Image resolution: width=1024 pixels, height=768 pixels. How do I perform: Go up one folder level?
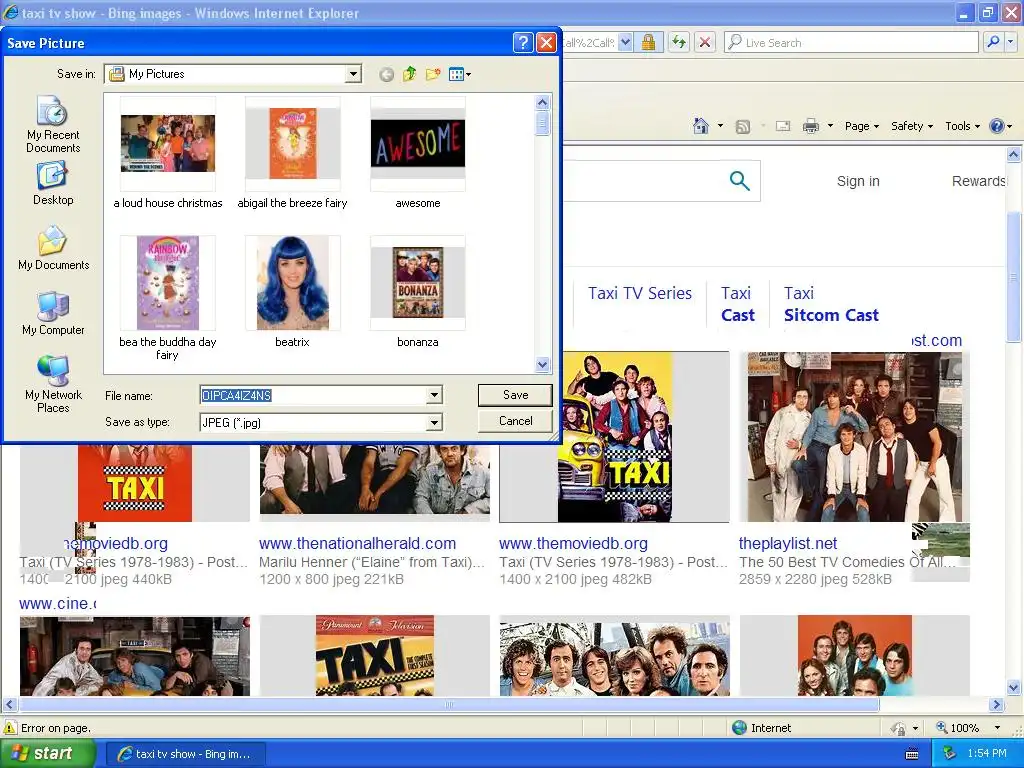coord(409,74)
